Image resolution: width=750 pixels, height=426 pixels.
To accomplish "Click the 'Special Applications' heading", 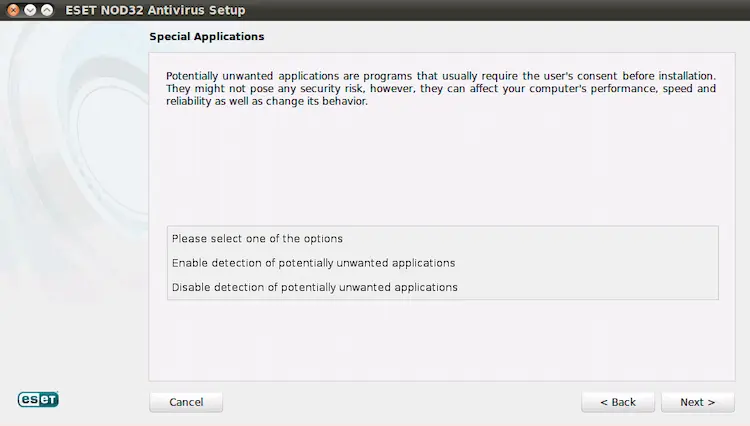I will 207,37.
